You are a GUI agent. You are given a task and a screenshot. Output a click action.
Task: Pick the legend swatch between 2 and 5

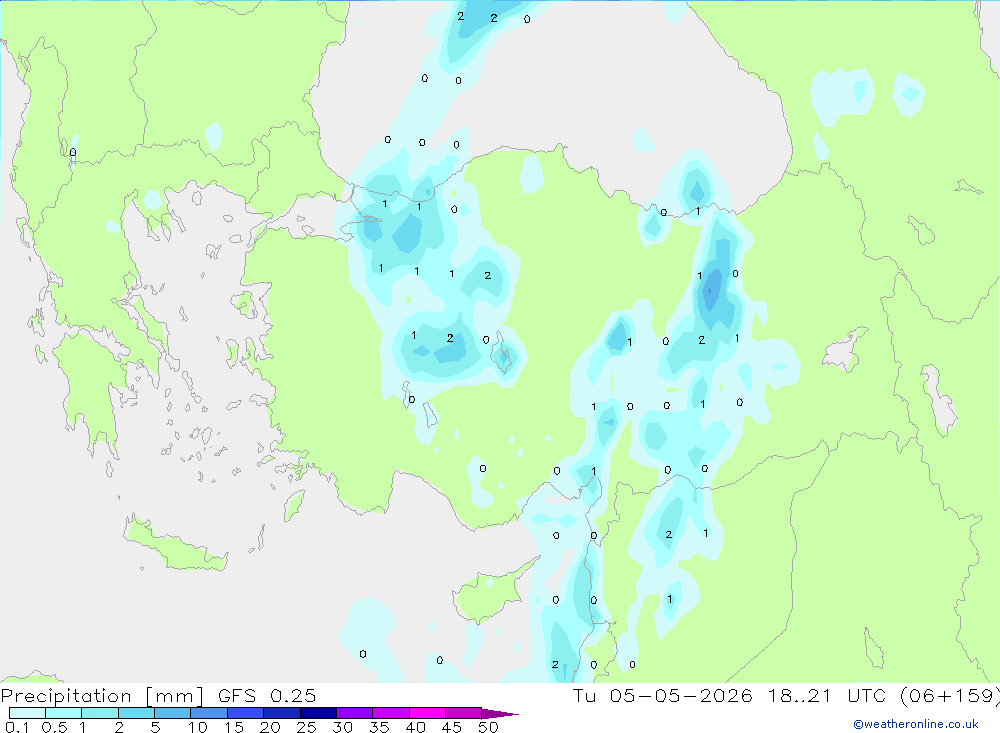136,713
